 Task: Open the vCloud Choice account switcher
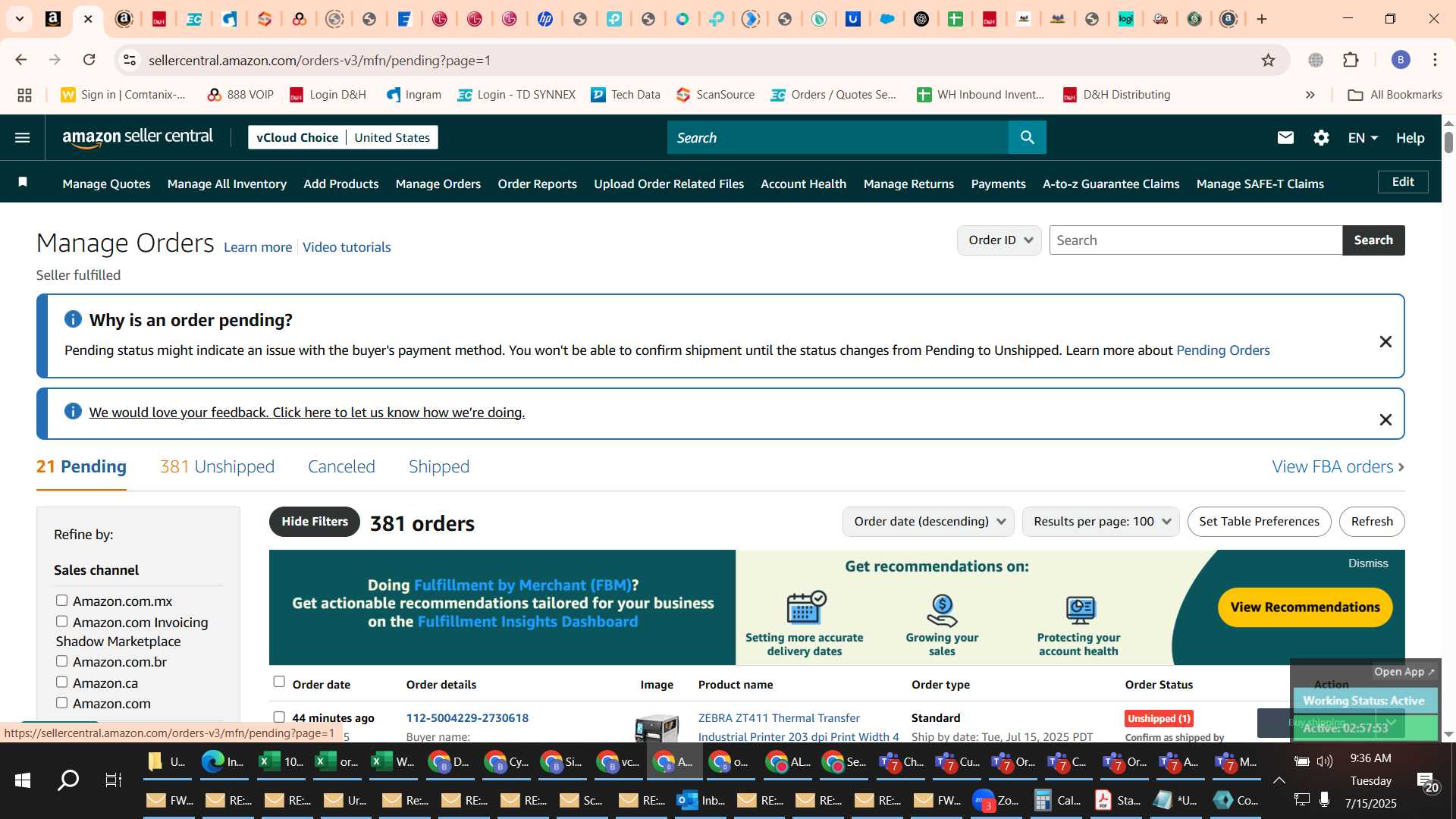343,137
